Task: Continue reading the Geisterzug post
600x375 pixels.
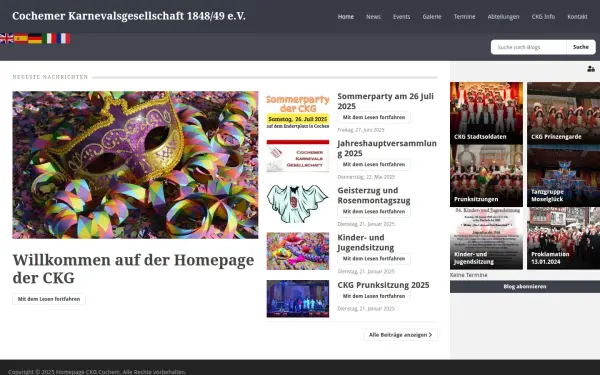Action: 374,211
